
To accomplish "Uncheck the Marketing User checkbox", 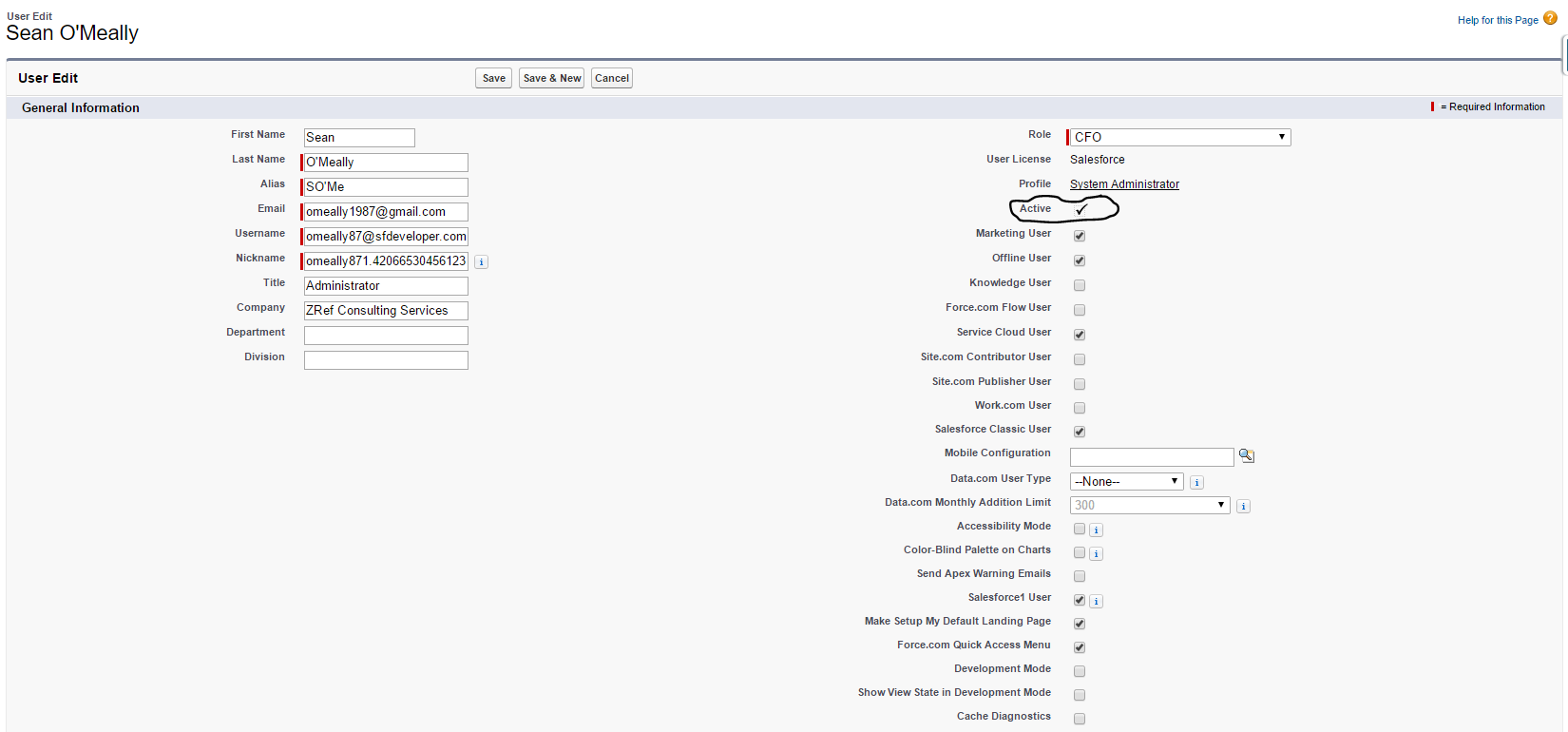I will (x=1080, y=236).
